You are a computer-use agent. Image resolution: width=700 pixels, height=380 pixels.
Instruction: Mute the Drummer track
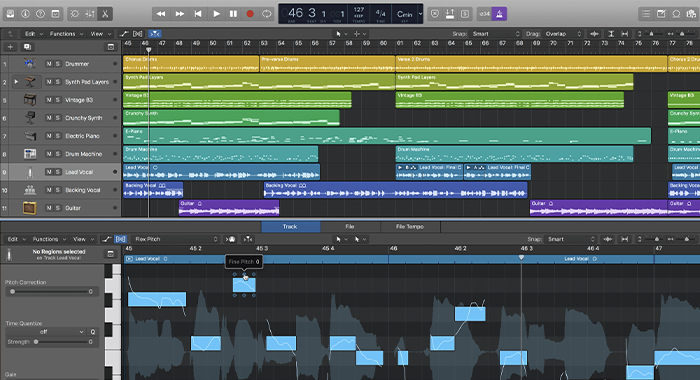49,64
